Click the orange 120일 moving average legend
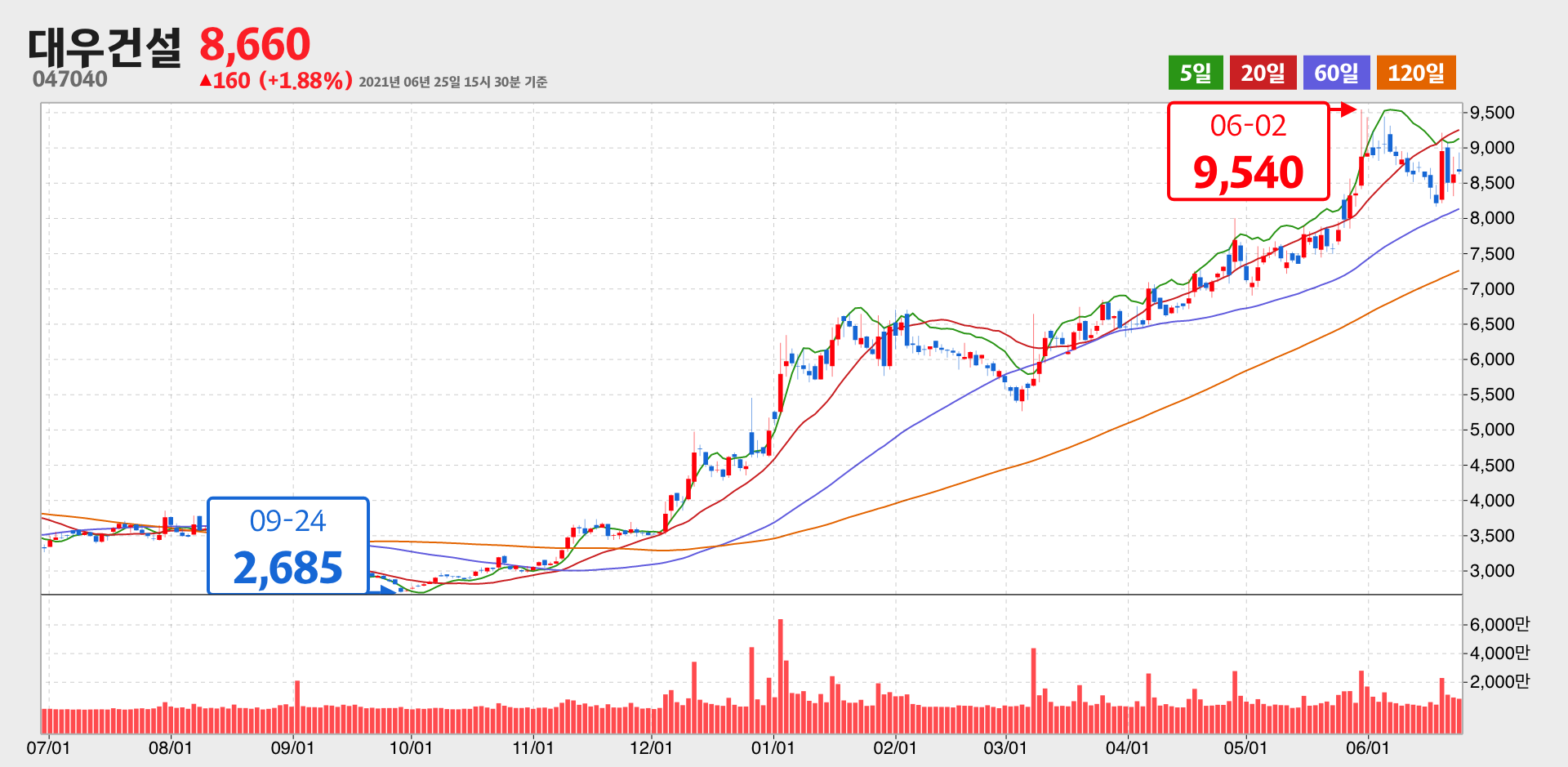1568x767 pixels. [x=1416, y=73]
